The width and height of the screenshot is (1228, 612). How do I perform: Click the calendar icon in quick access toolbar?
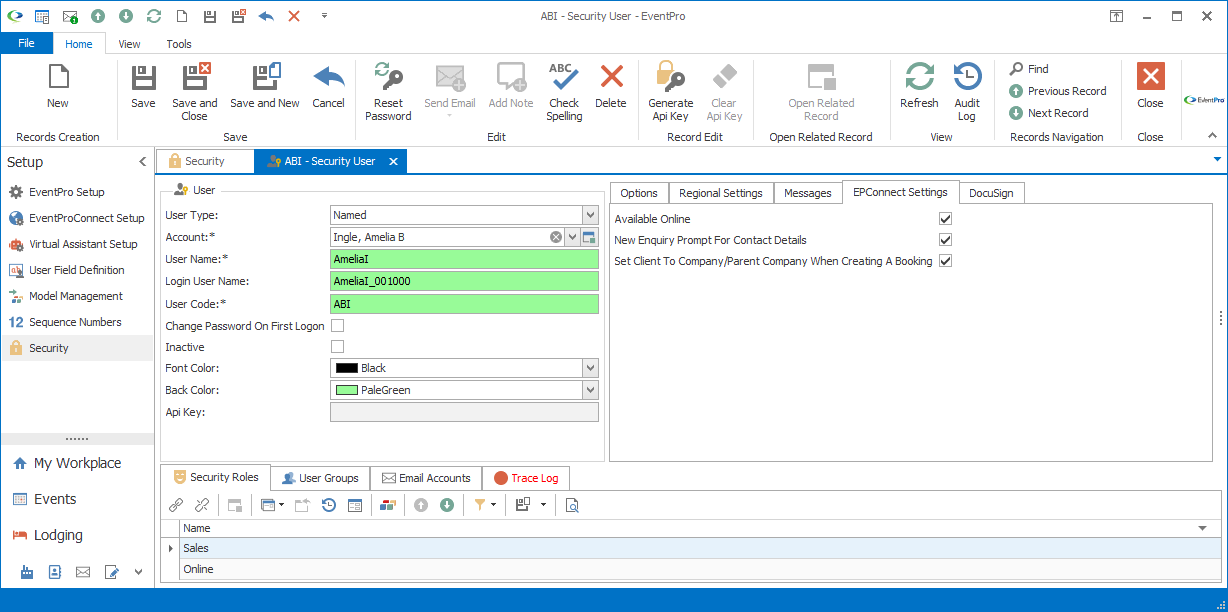[42, 16]
